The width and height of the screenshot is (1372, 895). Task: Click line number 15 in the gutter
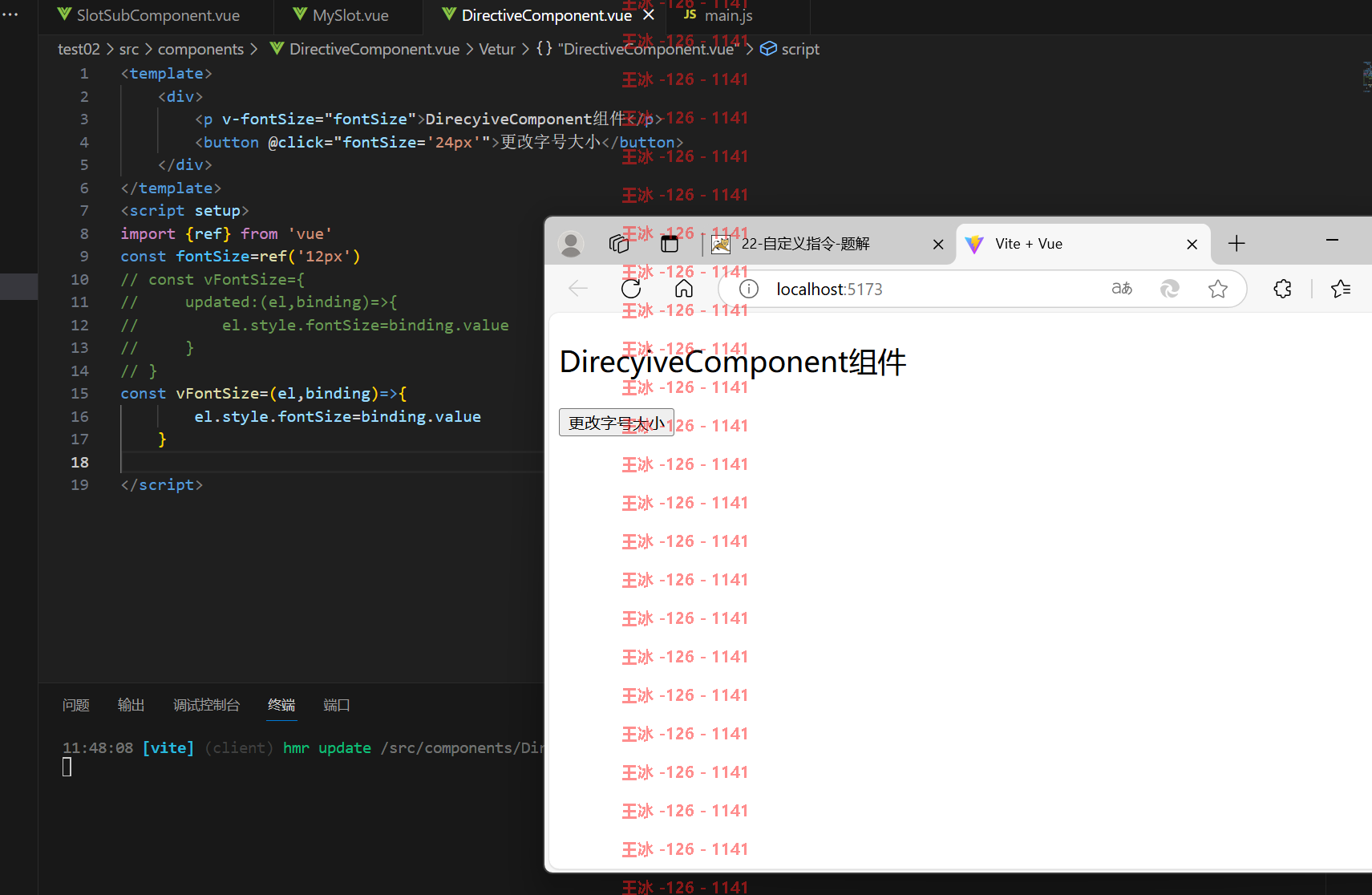[x=79, y=393]
